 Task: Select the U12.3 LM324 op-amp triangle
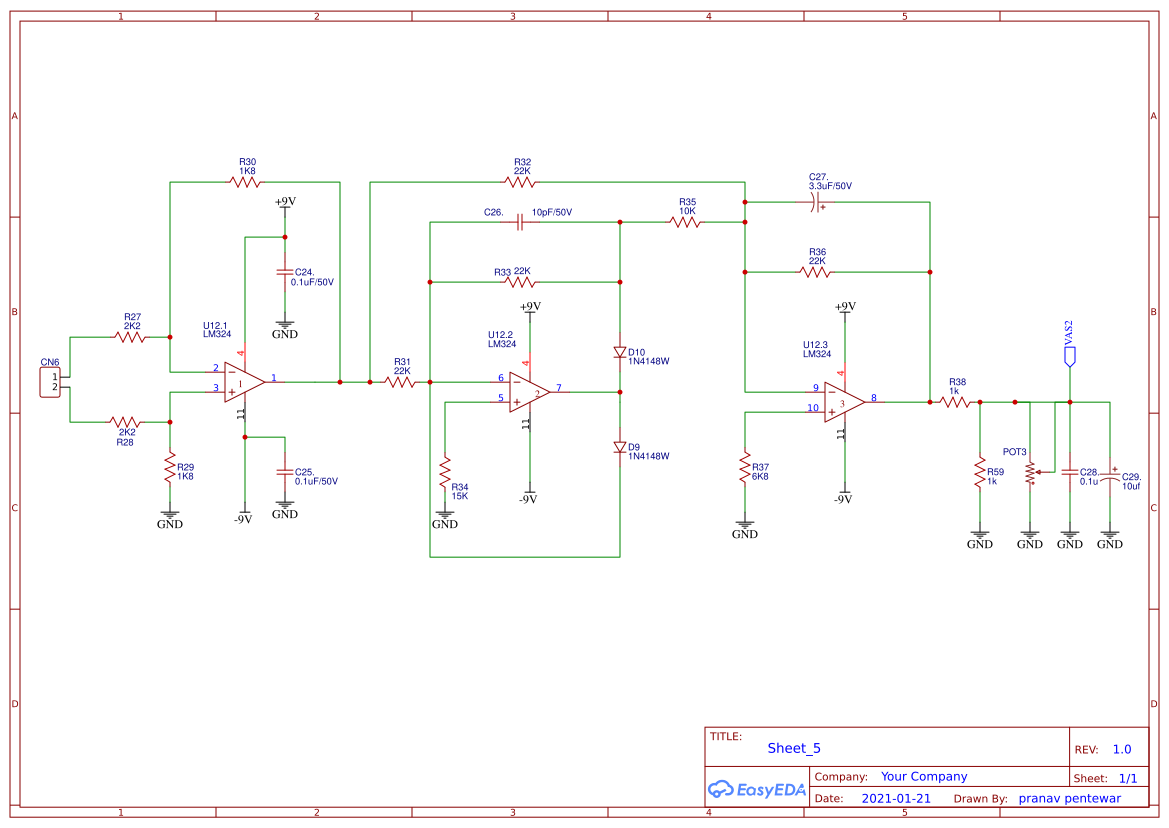844,402
